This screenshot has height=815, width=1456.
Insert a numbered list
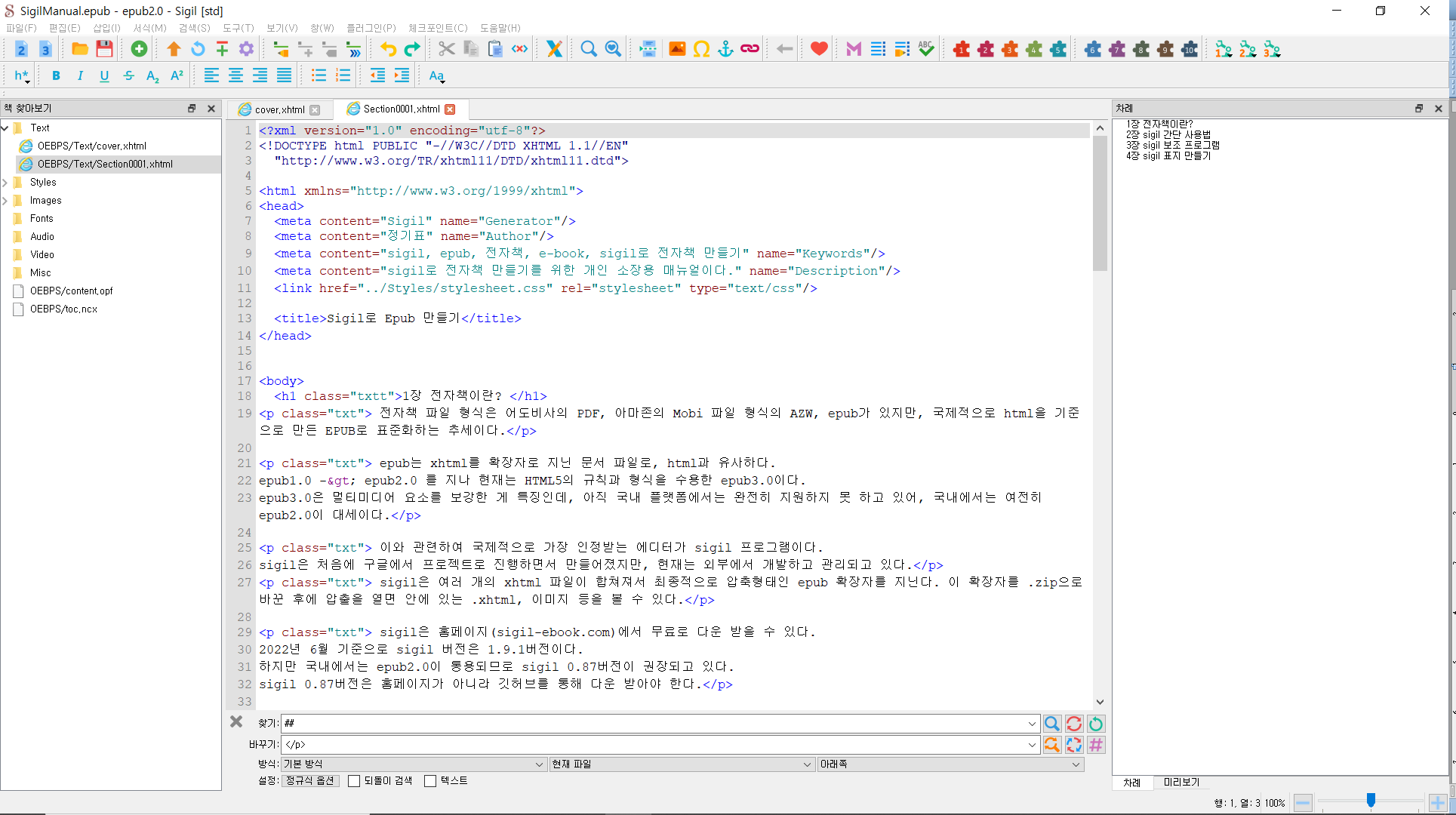tap(343, 75)
